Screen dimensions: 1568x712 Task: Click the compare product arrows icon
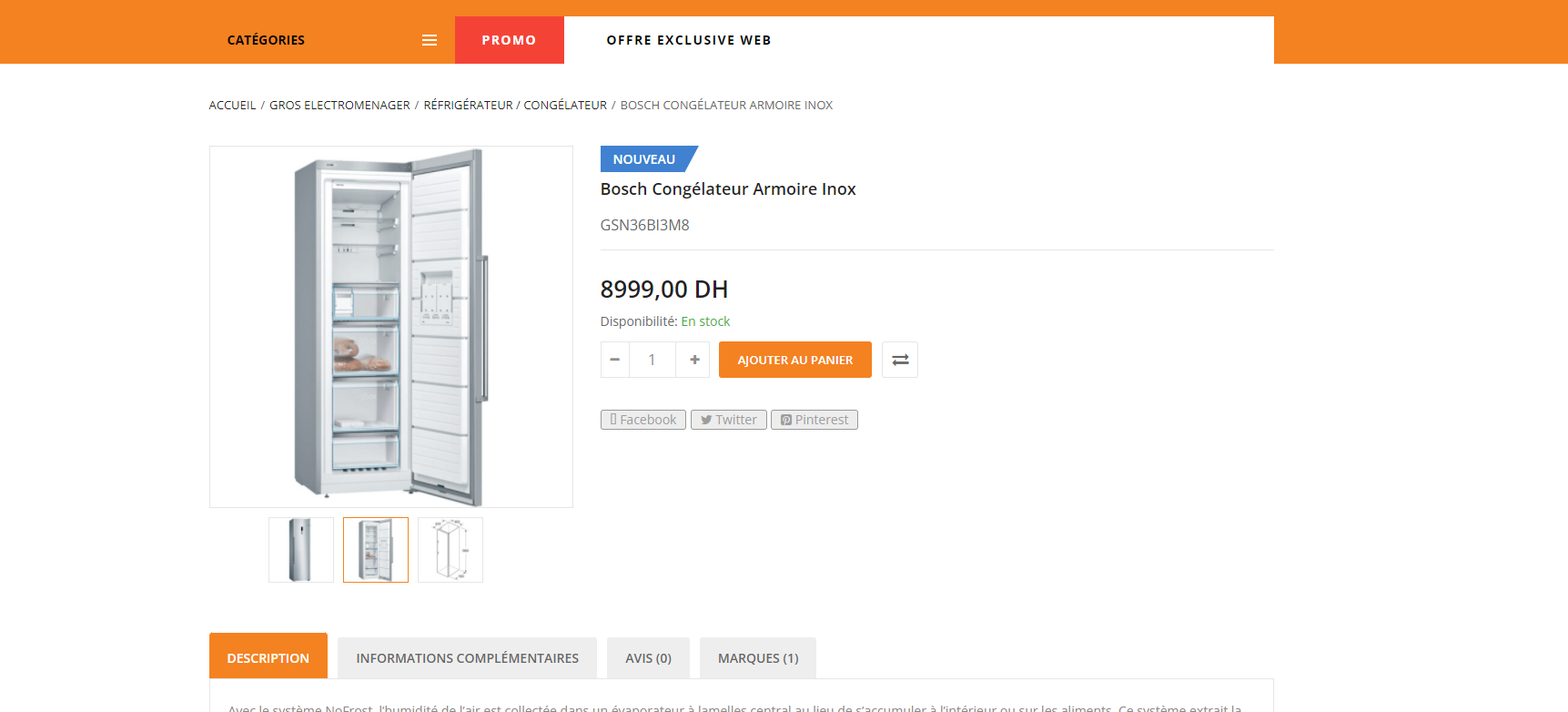[900, 360]
